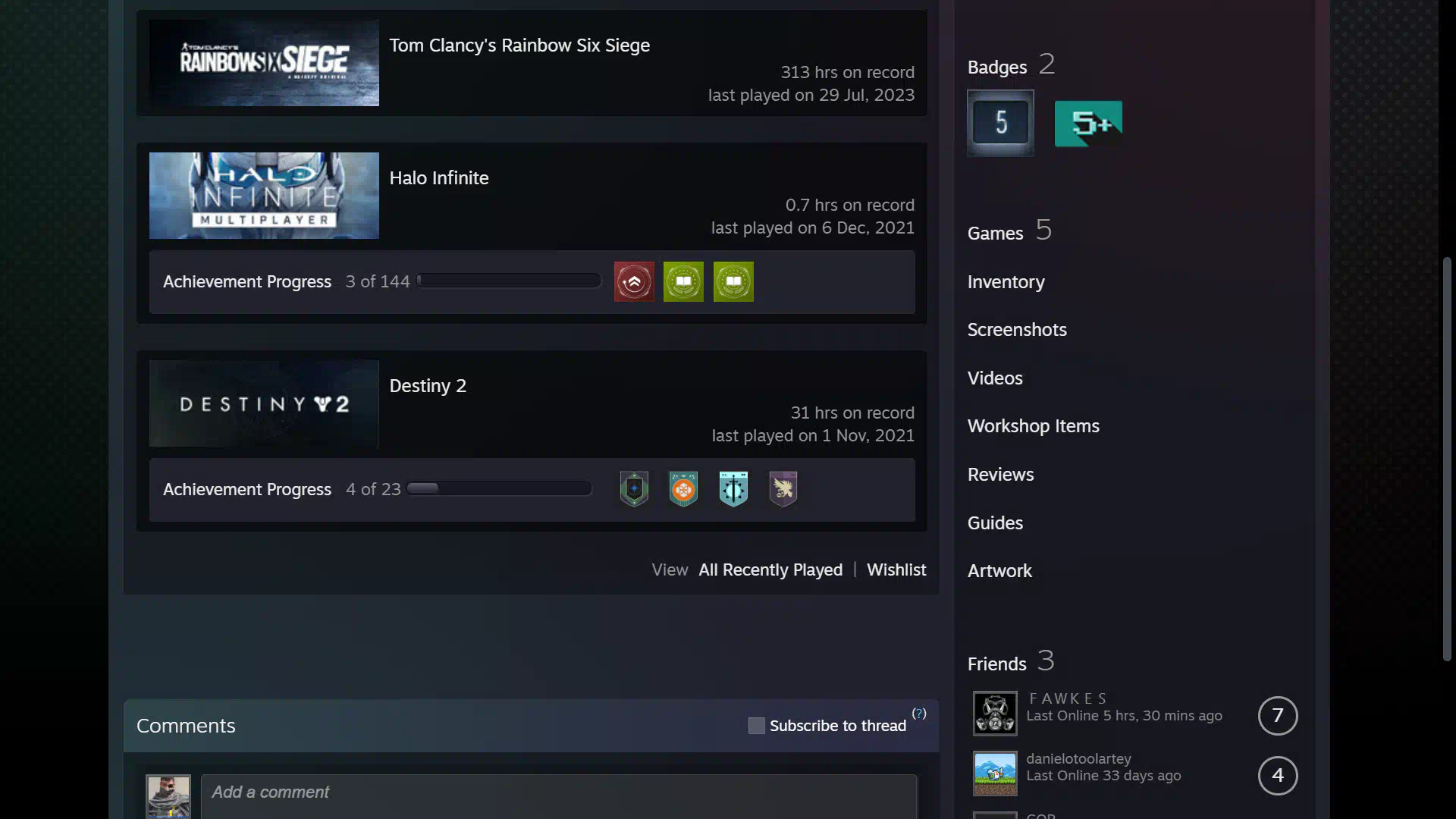Viewport: 1456px width, 819px height.
Task: Open the Reviews page
Action: point(1000,475)
